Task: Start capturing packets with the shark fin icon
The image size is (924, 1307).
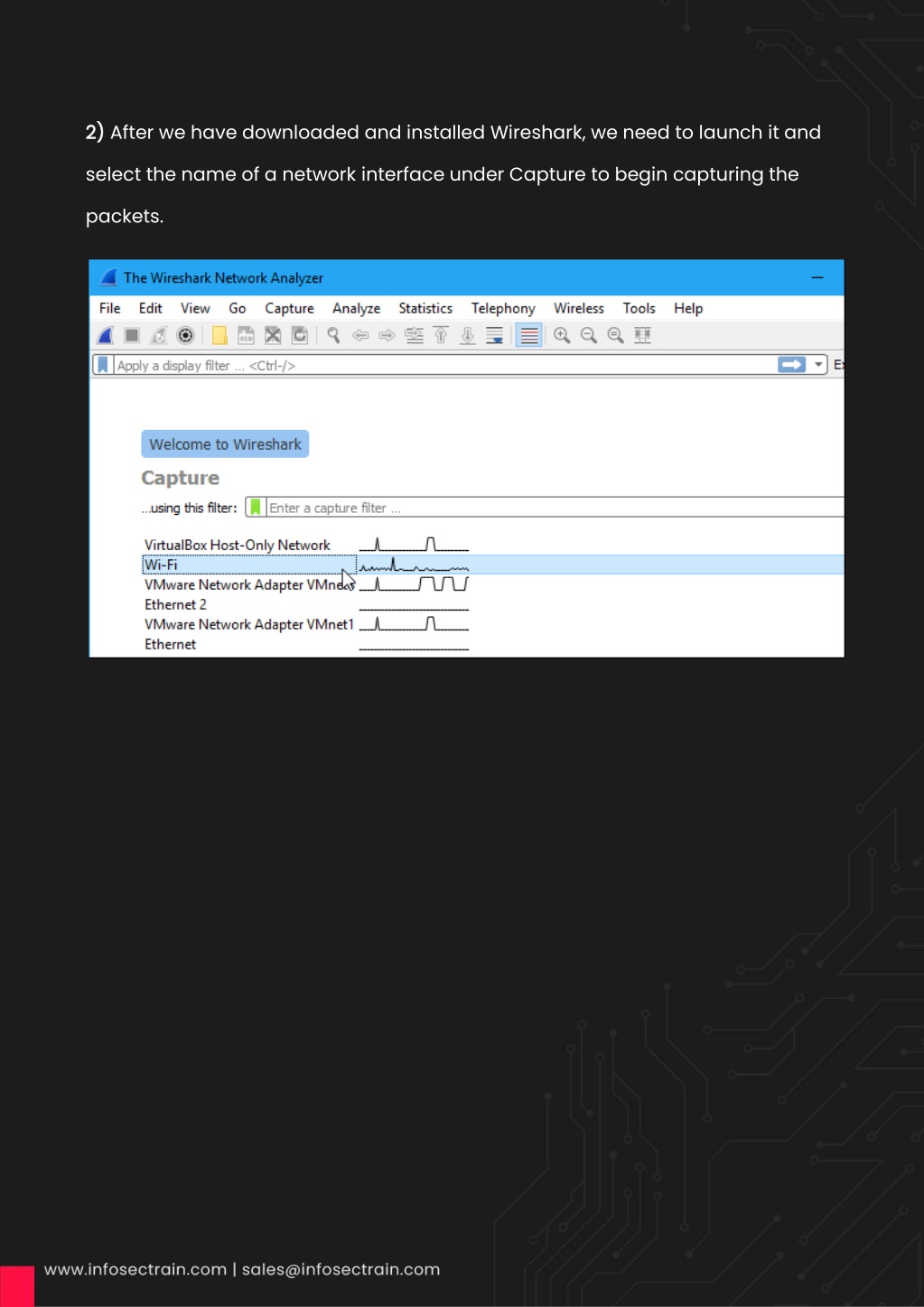Action: click(x=106, y=336)
